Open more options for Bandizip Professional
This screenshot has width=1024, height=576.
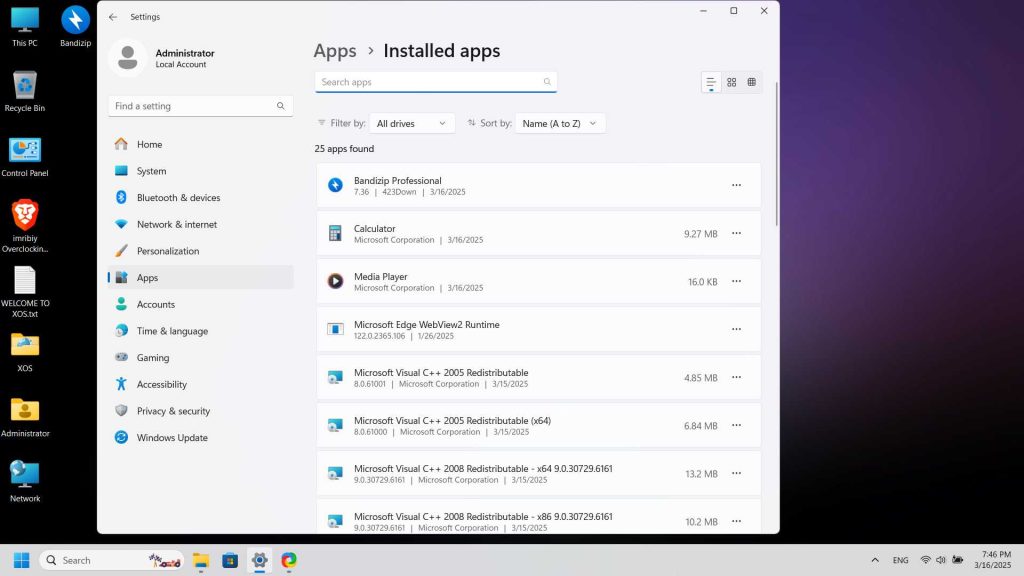coord(736,185)
